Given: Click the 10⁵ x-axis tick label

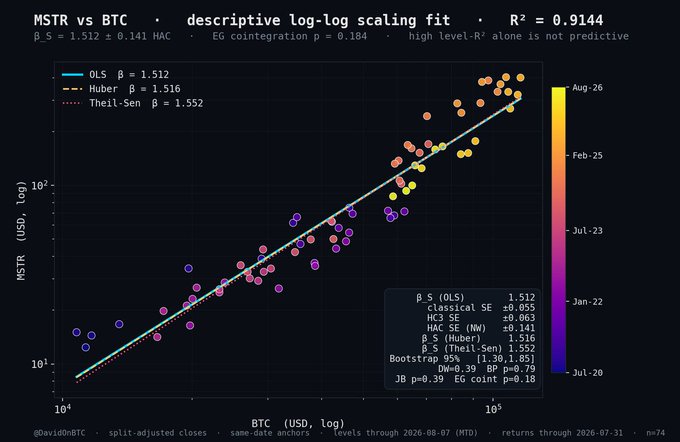Looking at the screenshot, I should (x=493, y=409).
